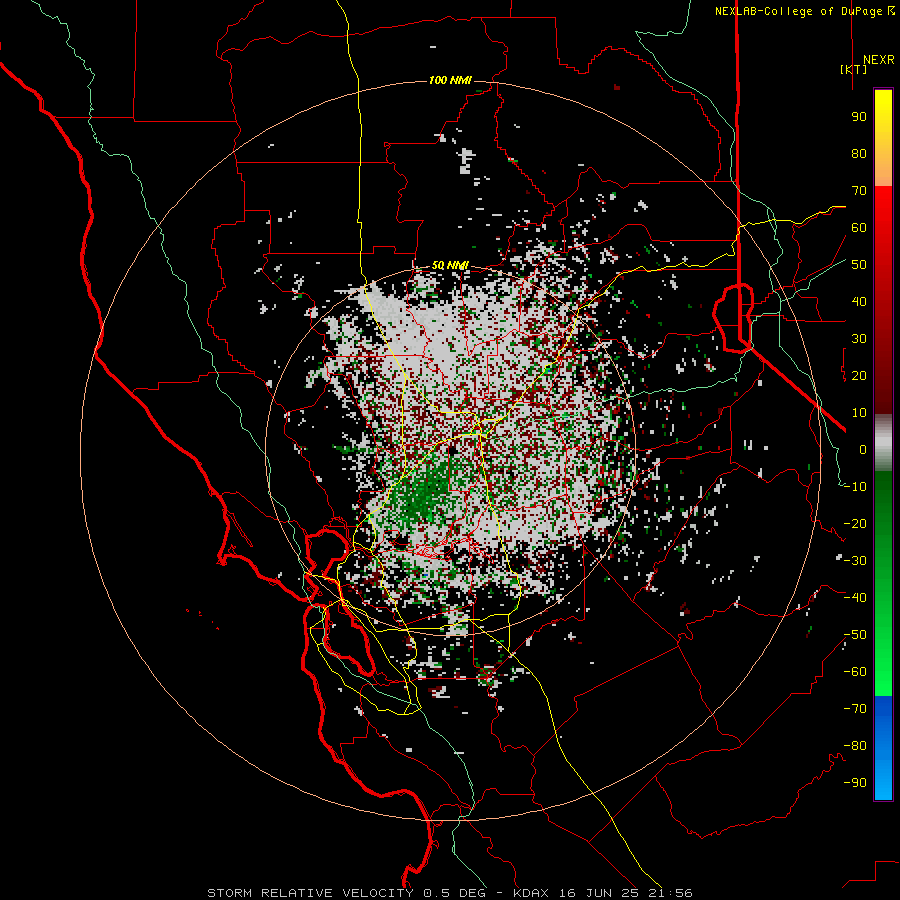Click the -20 value on velocity scale
Image resolution: width=900 pixels, height=900 pixels.
pyautogui.click(x=855, y=523)
